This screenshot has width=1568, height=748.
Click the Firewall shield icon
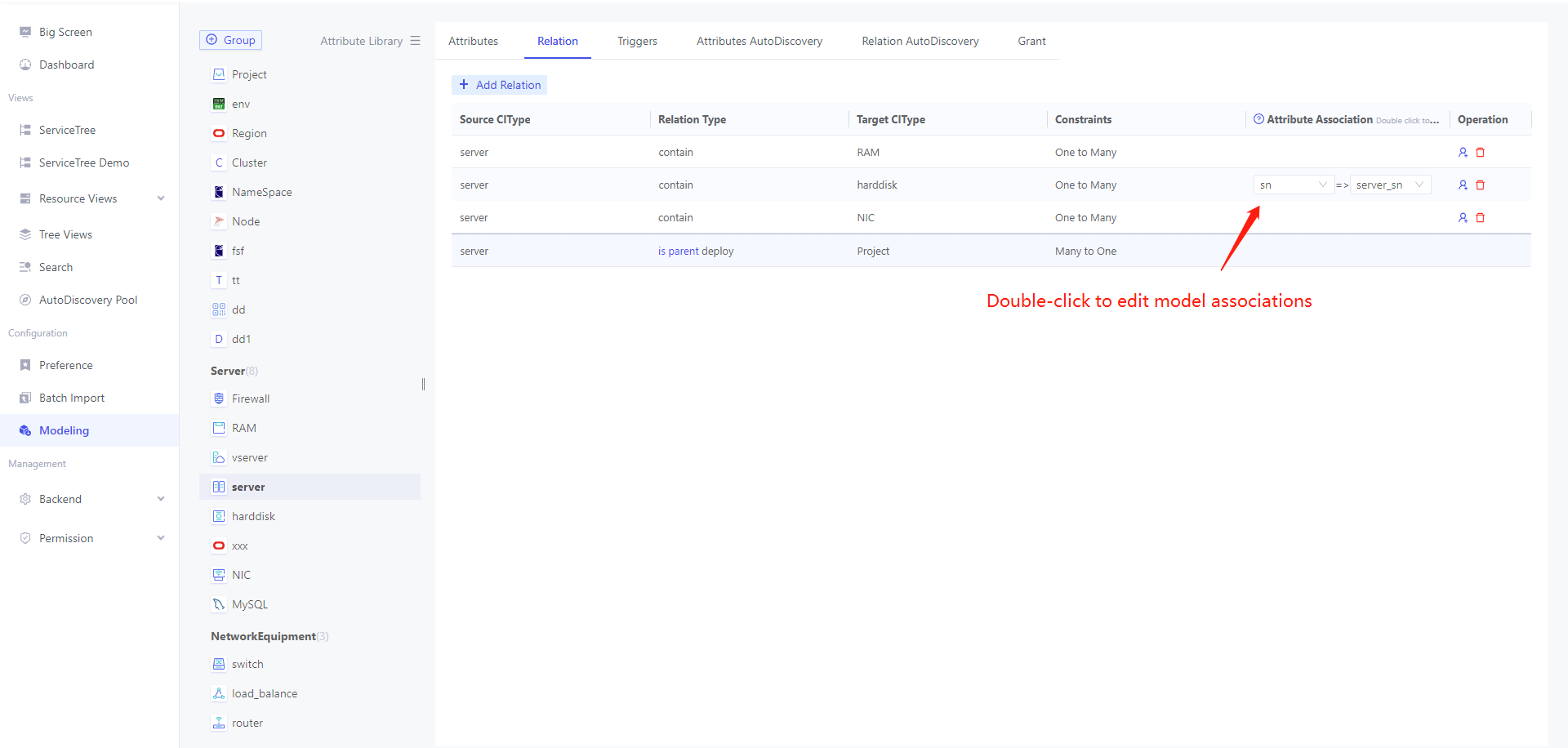click(219, 398)
